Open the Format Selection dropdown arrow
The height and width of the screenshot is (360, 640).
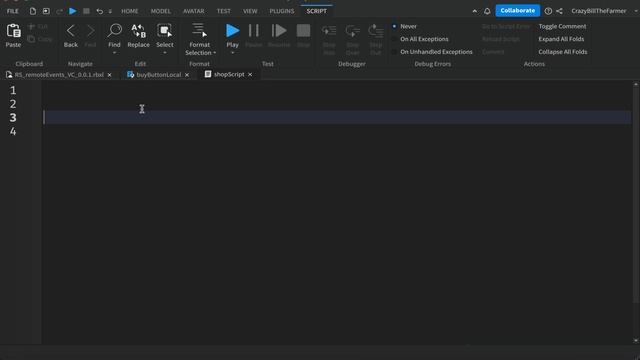coord(215,53)
